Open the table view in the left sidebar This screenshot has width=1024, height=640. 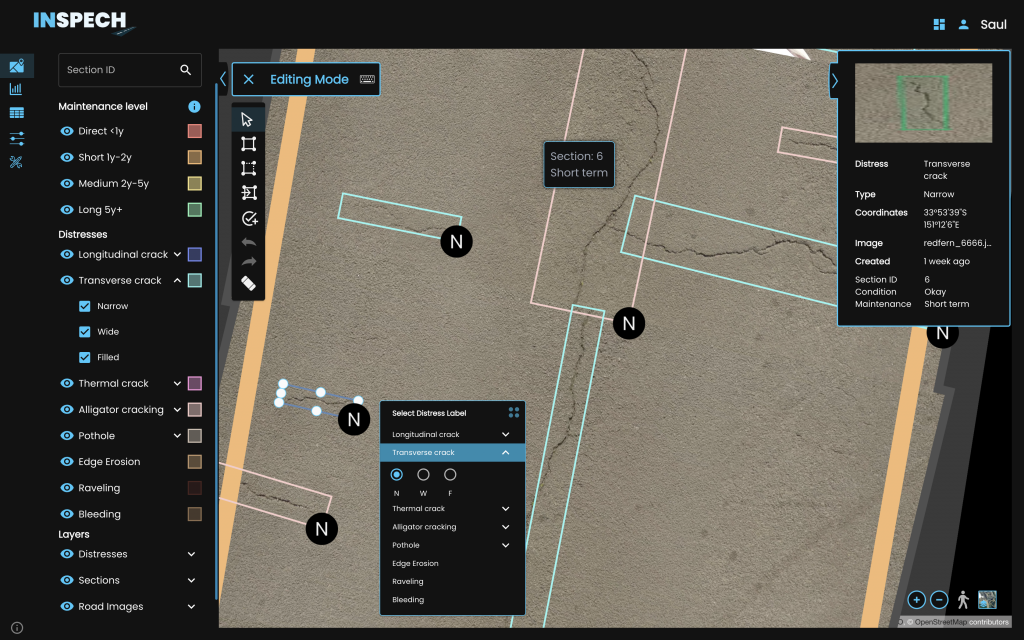click(x=16, y=113)
